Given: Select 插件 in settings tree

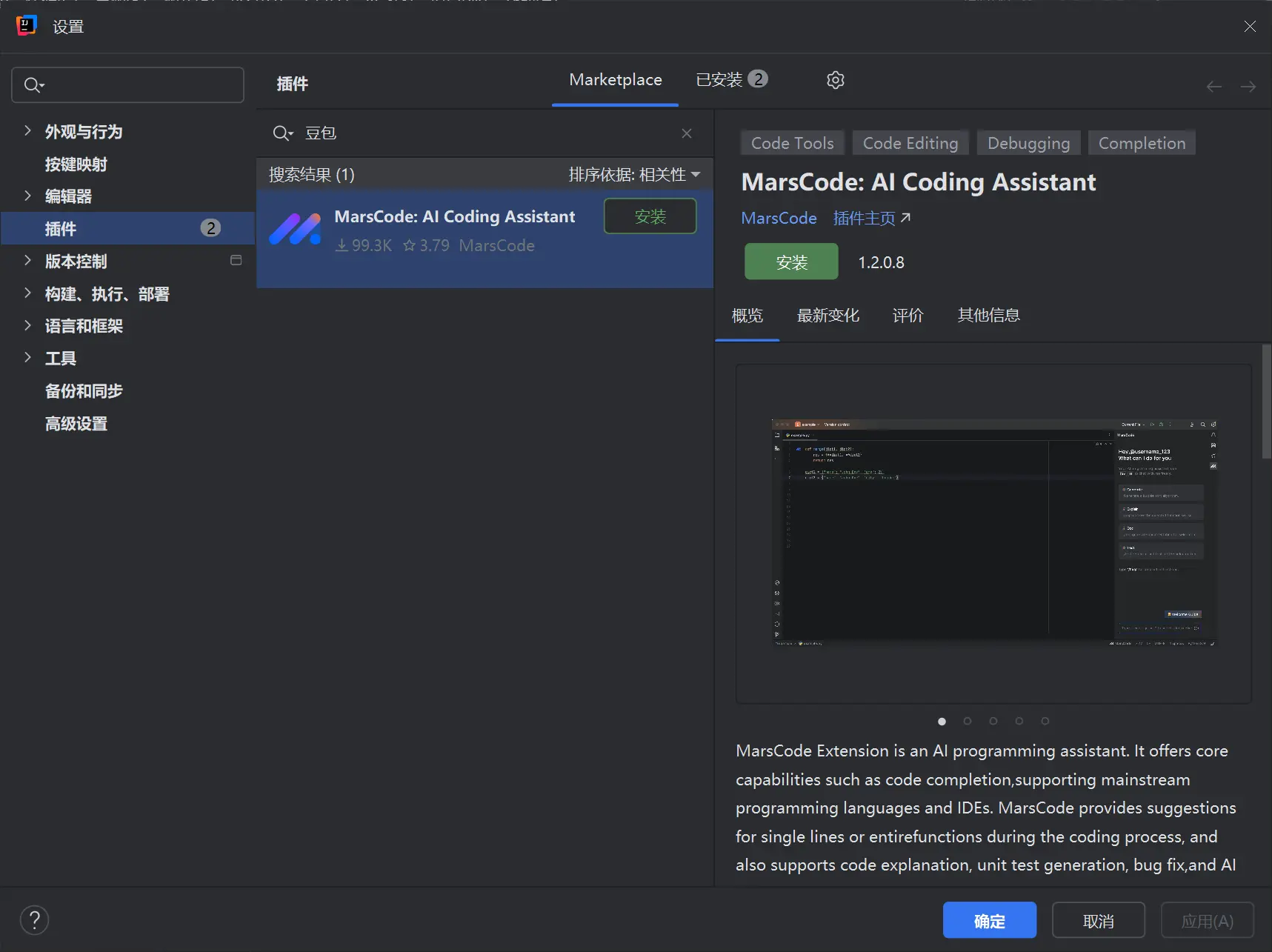Looking at the screenshot, I should [127, 228].
